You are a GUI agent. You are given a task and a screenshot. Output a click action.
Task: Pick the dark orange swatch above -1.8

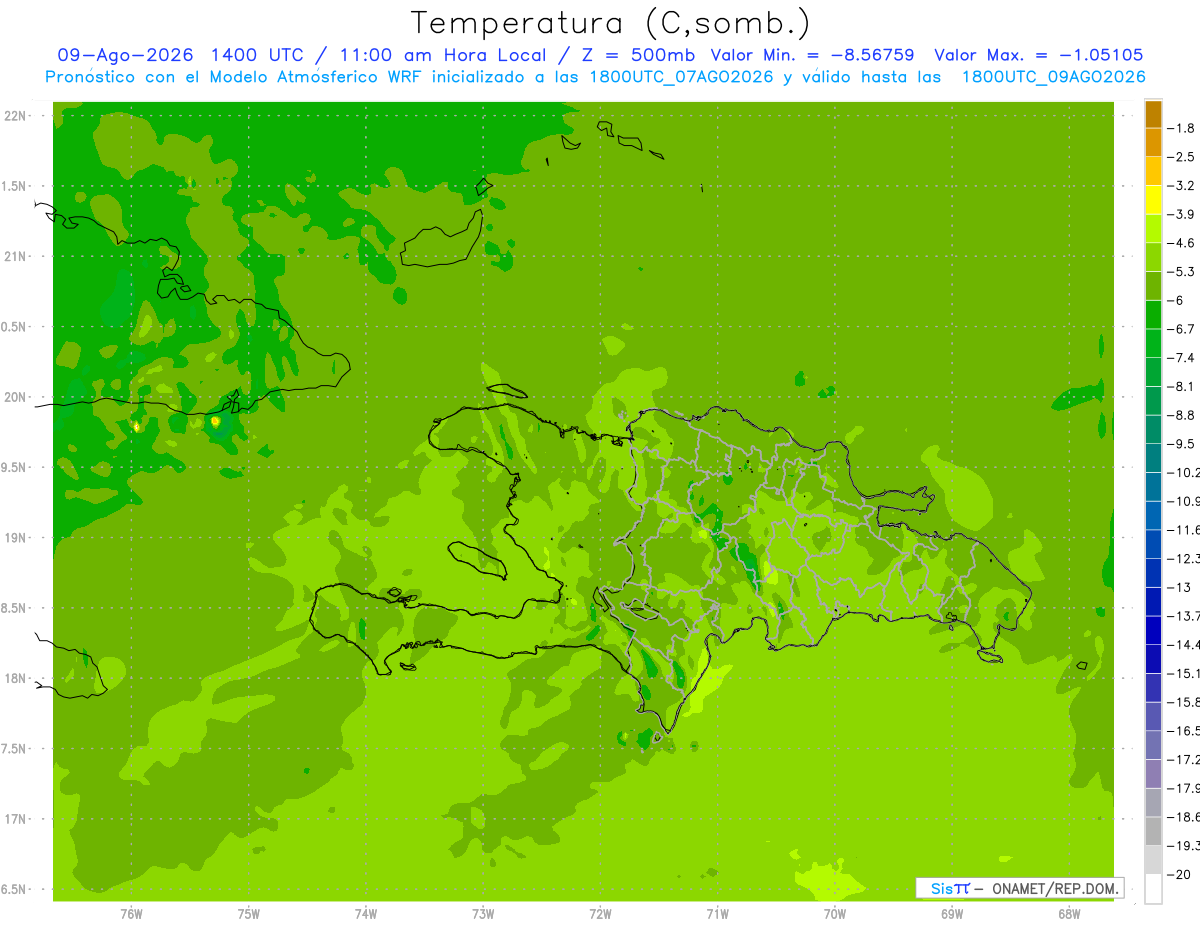1153,114
